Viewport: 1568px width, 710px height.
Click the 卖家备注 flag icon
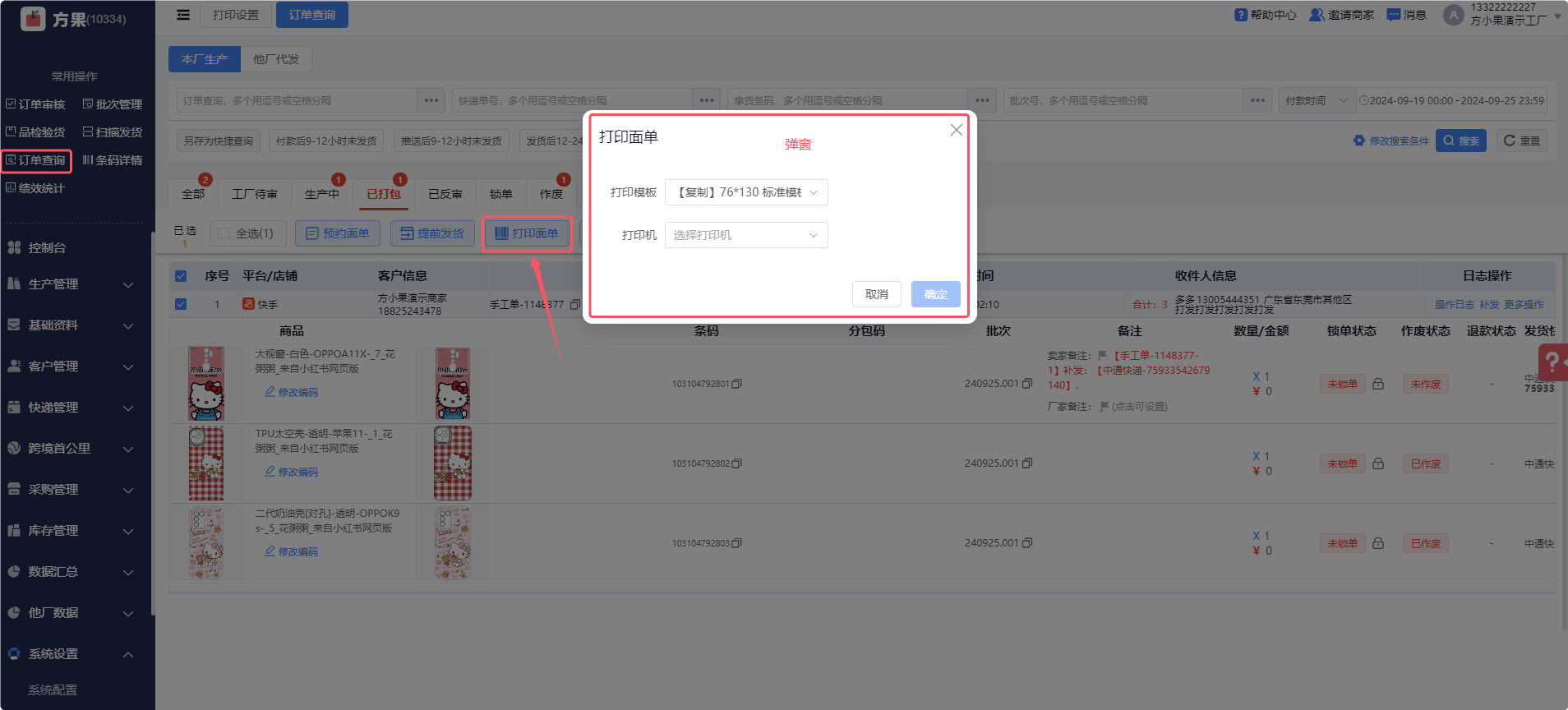click(1103, 356)
